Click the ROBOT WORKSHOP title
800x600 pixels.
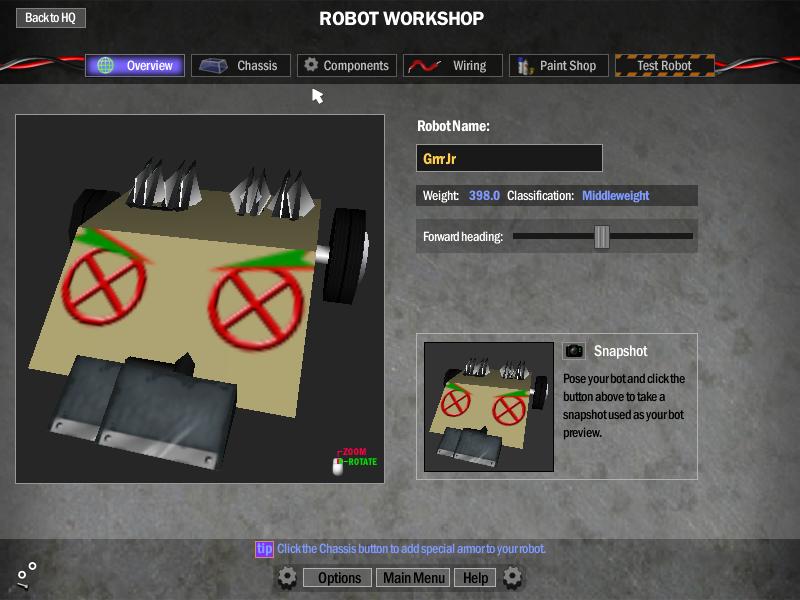click(402, 19)
